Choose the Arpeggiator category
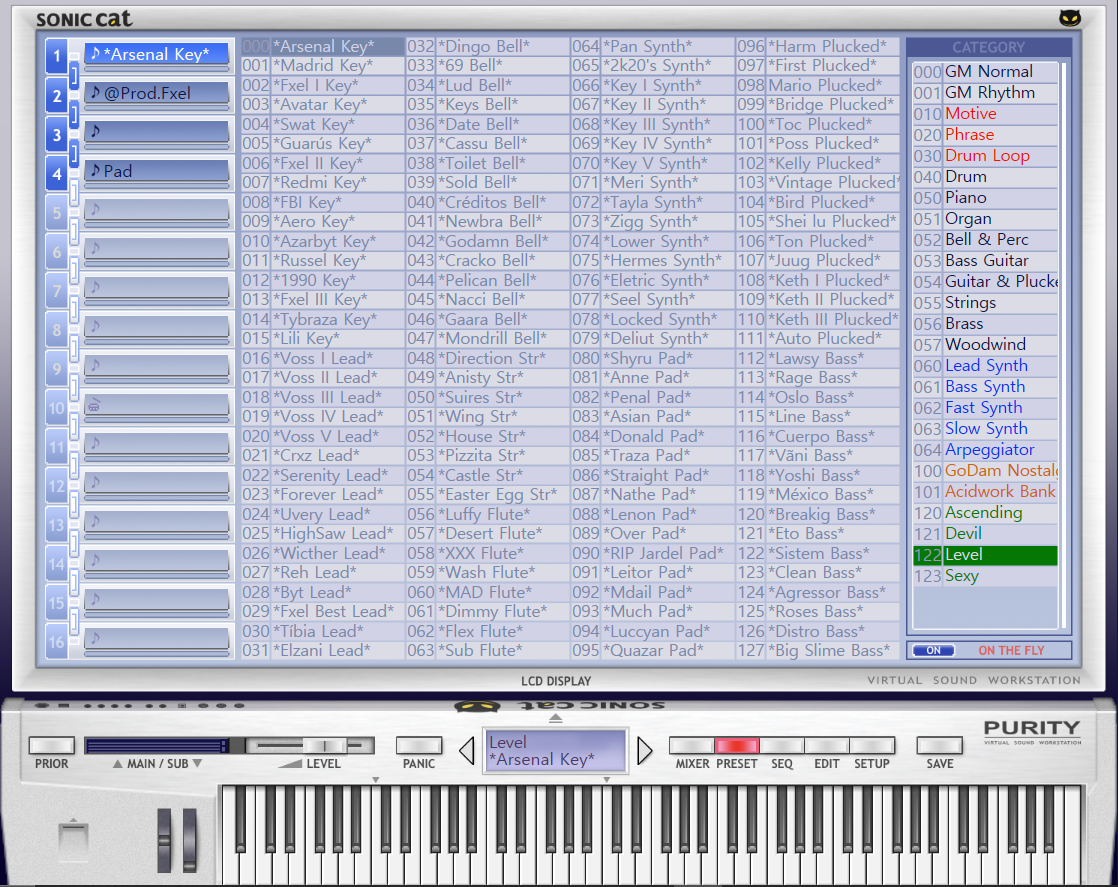The width and height of the screenshot is (1118, 887). pos(985,450)
